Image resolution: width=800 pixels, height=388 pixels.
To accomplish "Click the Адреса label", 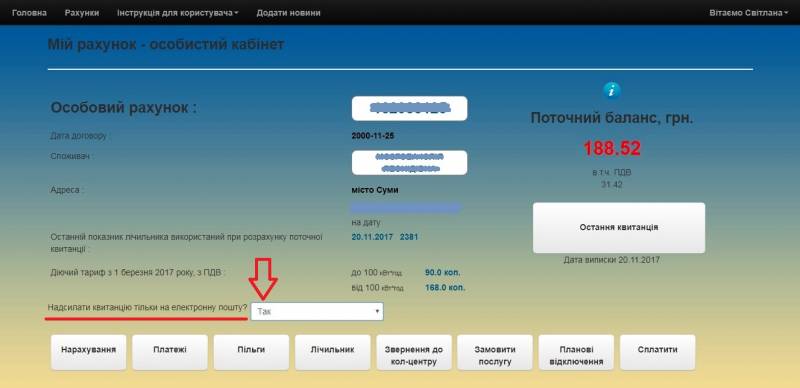I will coord(67,190).
